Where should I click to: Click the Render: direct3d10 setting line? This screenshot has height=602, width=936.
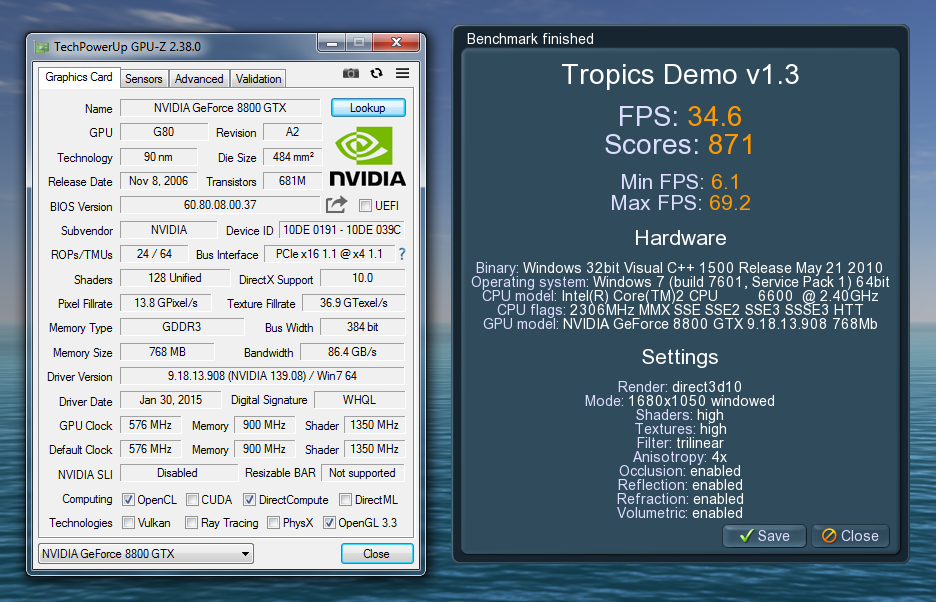(x=680, y=386)
